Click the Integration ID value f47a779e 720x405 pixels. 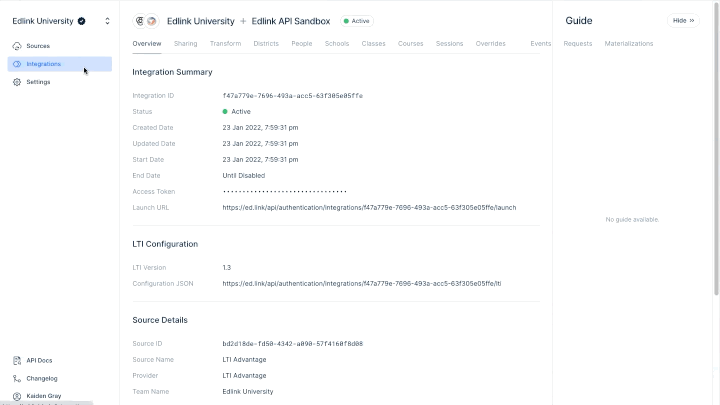click(x=292, y=96)
